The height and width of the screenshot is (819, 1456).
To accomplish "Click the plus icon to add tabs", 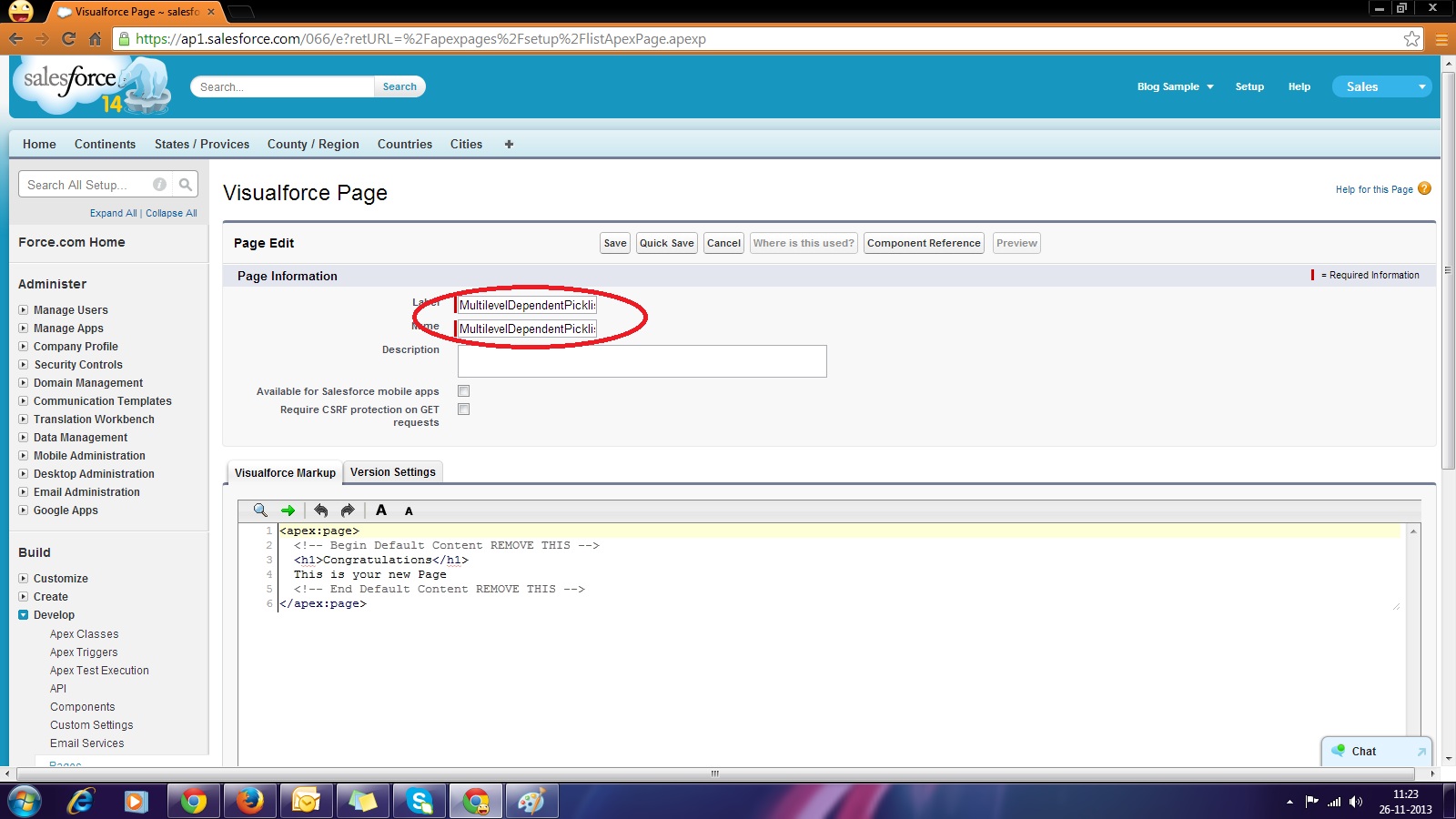I will 509,144.
